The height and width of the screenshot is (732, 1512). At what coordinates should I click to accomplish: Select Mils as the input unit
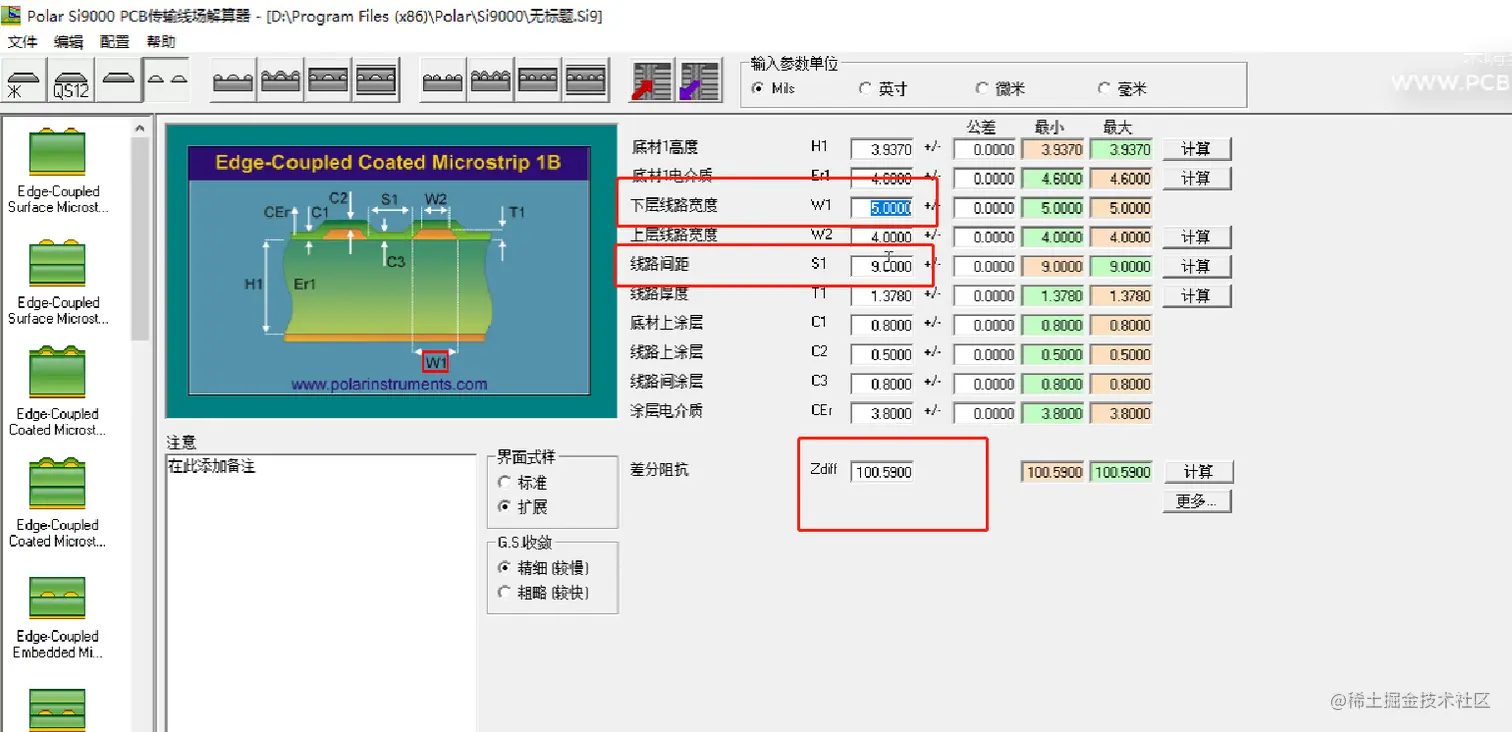click(x=774, y=88)
